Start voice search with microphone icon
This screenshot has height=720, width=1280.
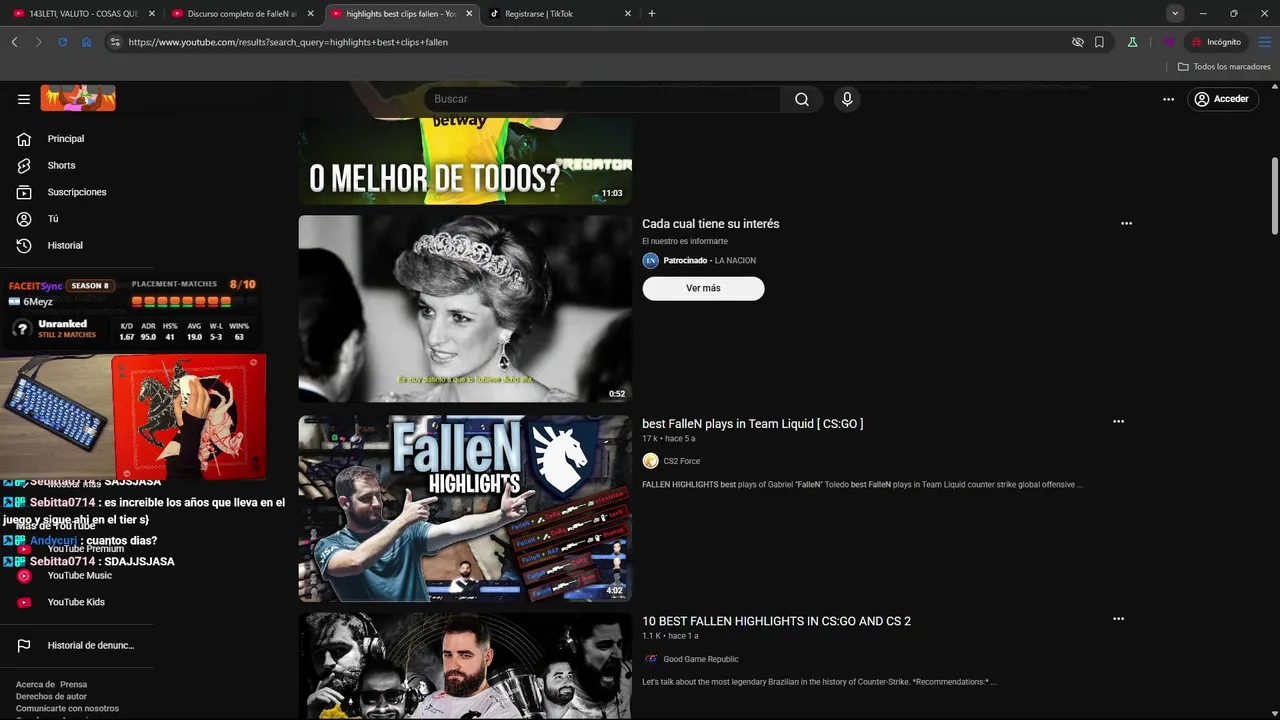coord(847,99)
